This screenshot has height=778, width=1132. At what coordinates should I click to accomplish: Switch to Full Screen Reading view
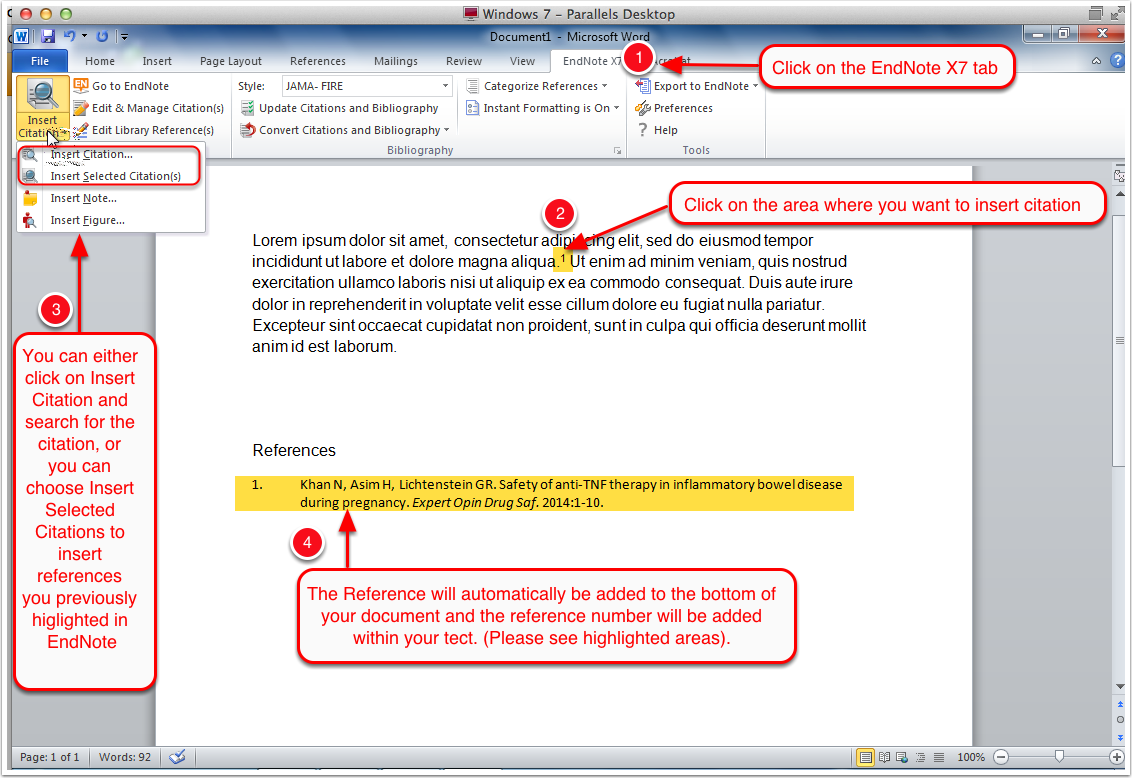click(x=884, y=757)
